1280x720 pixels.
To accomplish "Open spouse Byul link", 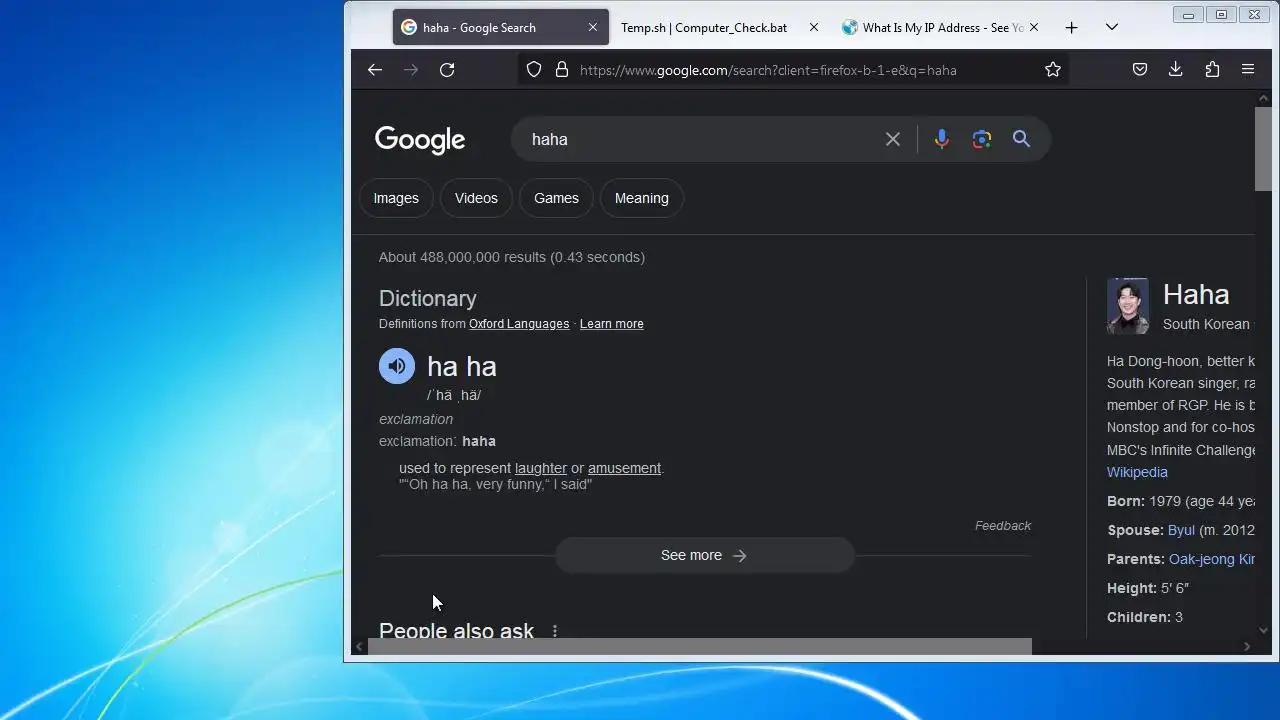I will pyautogui.click(x=1181, y=530).
